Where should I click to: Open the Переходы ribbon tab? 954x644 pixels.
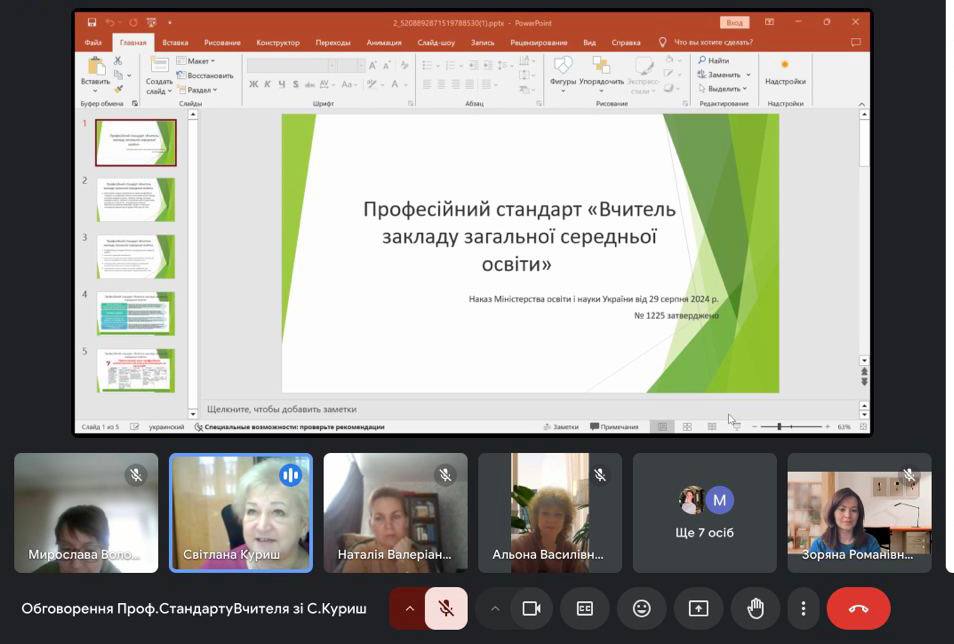pyautogui.click(x=333, y=43)
